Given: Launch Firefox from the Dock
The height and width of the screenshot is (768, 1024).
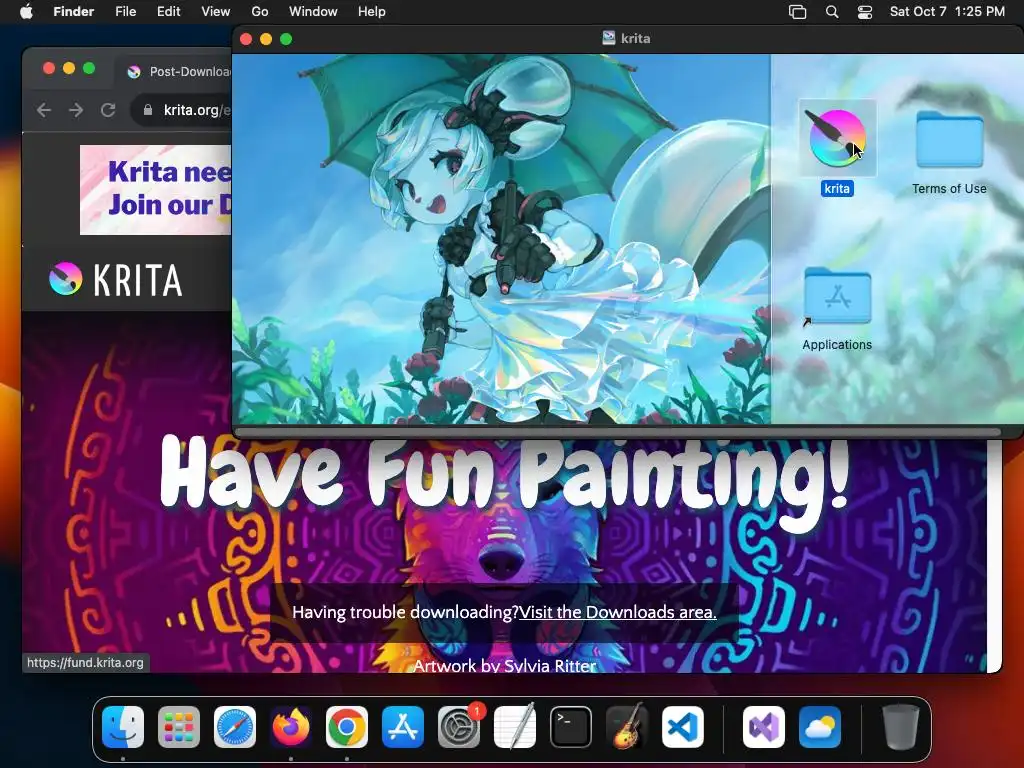Looking at the screenshot, I should point(291,727).
